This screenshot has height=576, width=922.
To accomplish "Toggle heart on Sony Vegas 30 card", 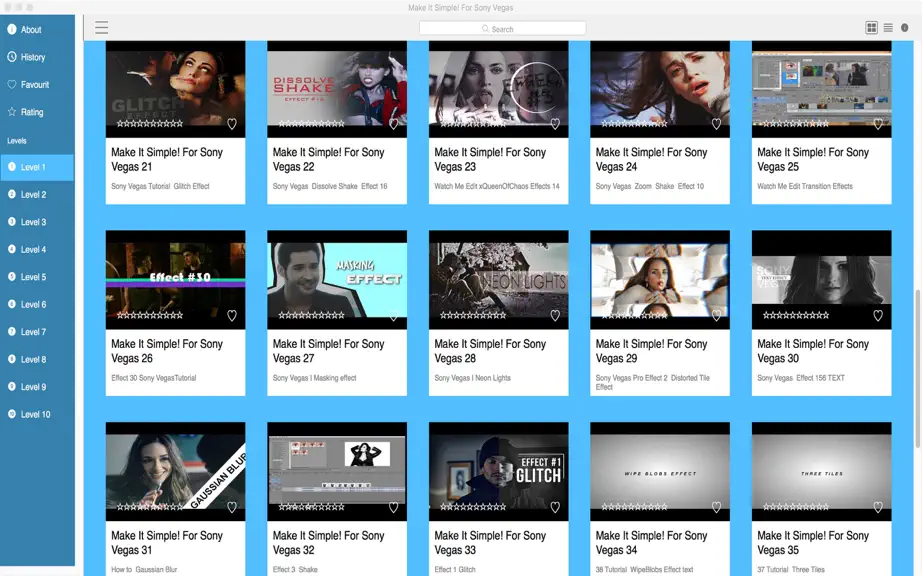I will tap(877, 316).
